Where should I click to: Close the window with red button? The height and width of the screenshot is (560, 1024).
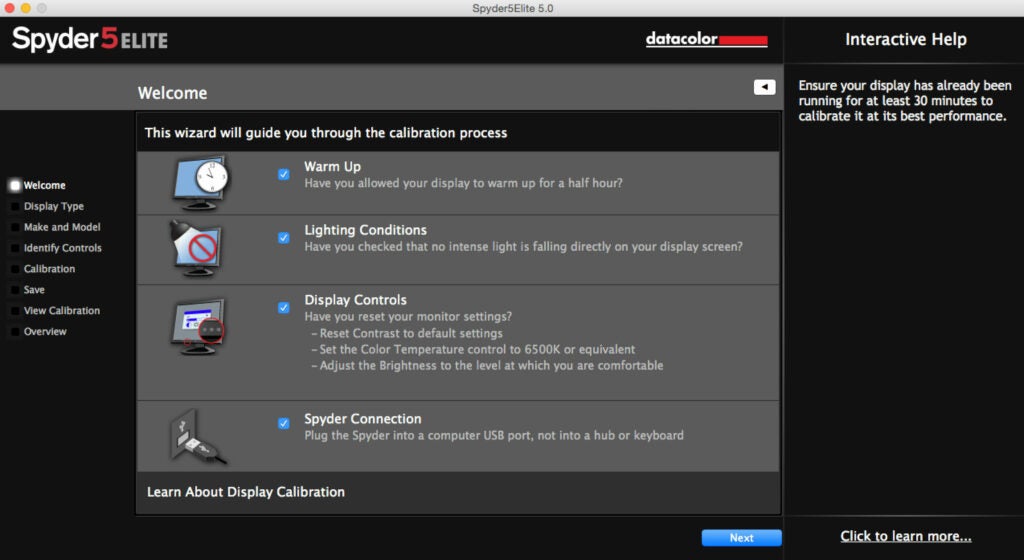tap(10, 8)
